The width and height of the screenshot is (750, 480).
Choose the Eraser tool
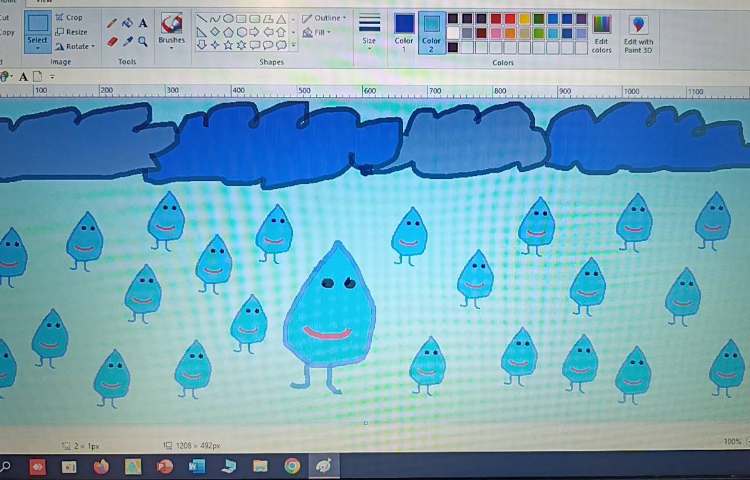[113, 42]
